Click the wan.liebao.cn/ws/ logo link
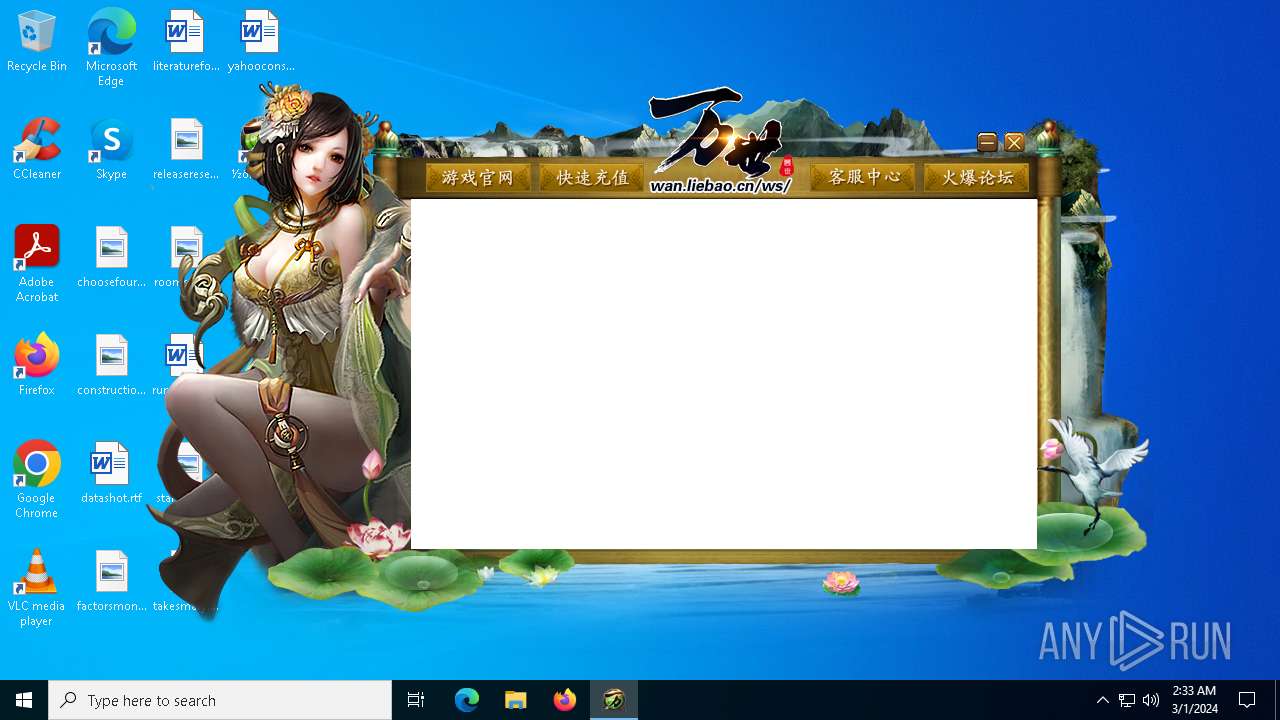 coord(720,186)
